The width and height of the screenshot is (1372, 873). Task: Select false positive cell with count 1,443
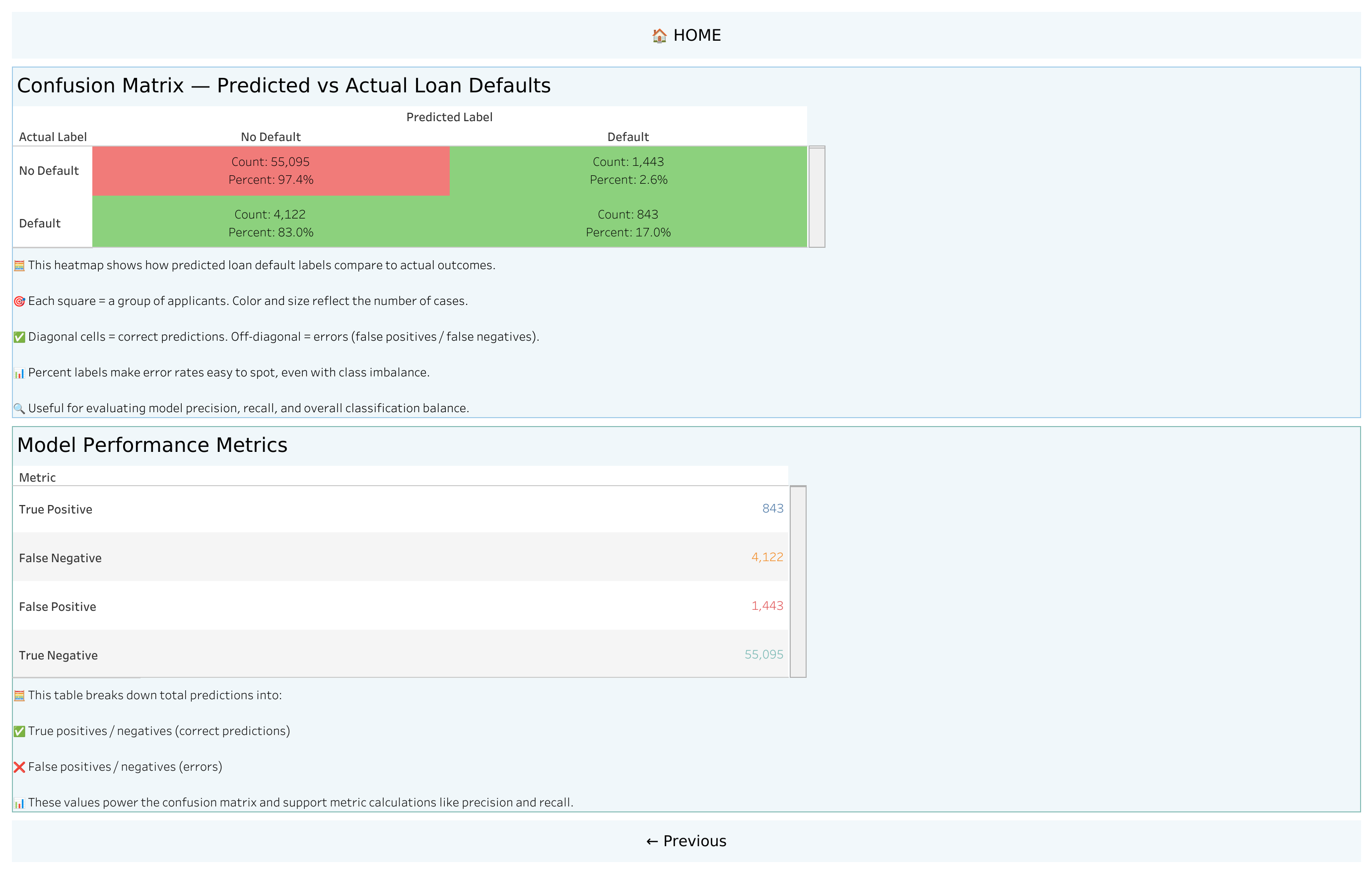628,171
